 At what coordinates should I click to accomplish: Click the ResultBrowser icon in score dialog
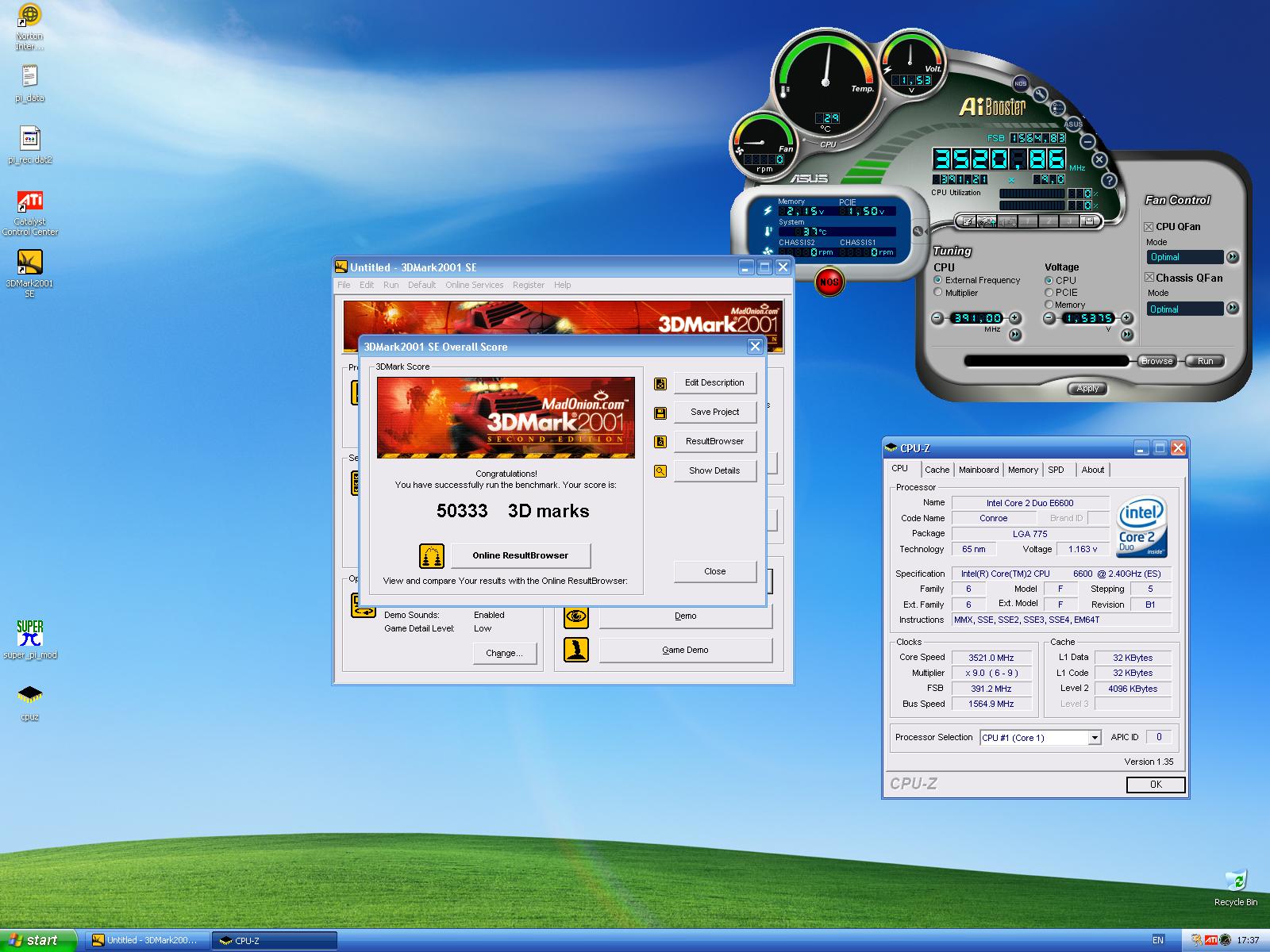pos(660,442)
